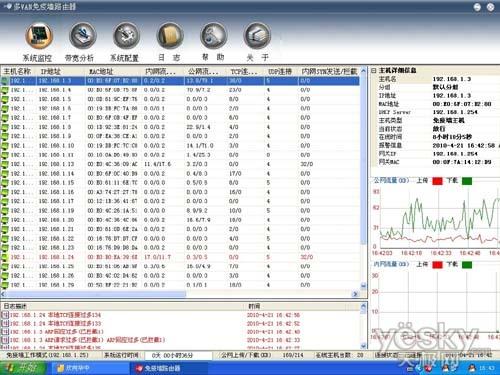Click host icon of 192.168.1.10 row
Viewport: 500px width, 375px height.
point(5,146)
